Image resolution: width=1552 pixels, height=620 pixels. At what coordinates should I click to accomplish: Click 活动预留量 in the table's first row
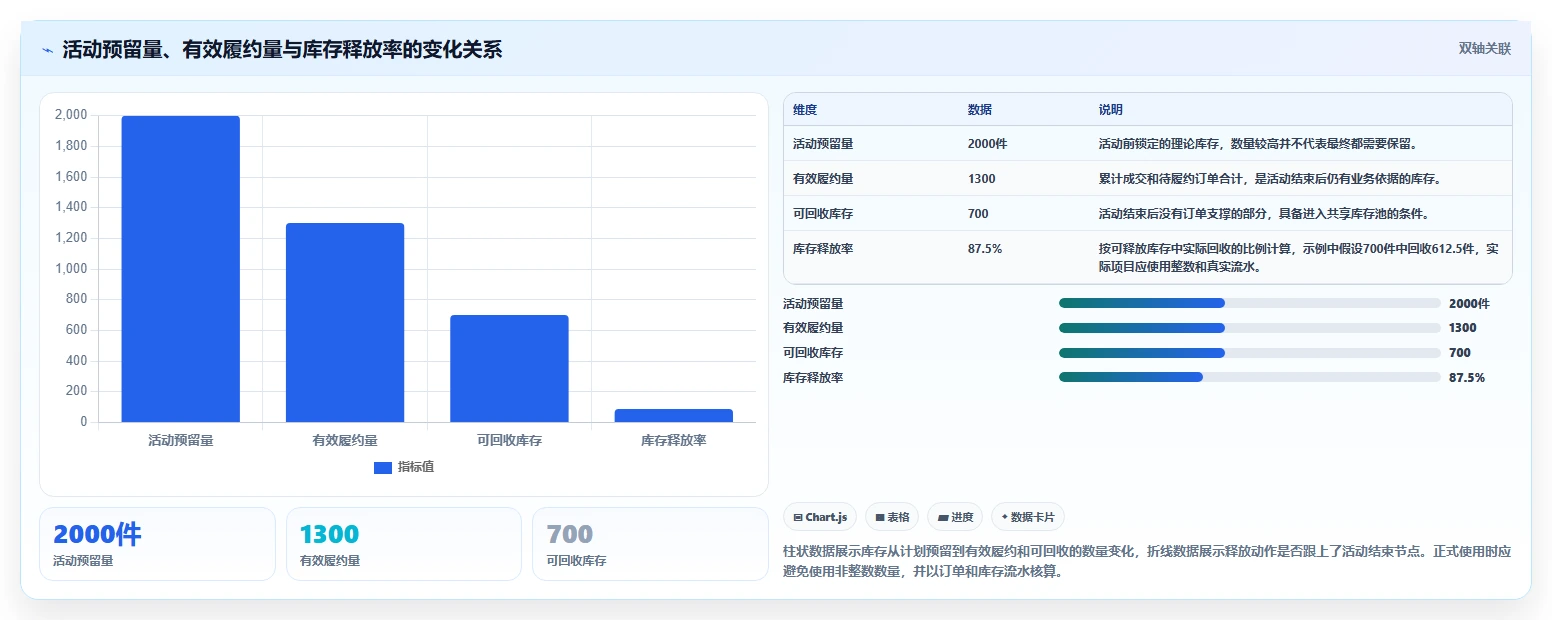823,143
